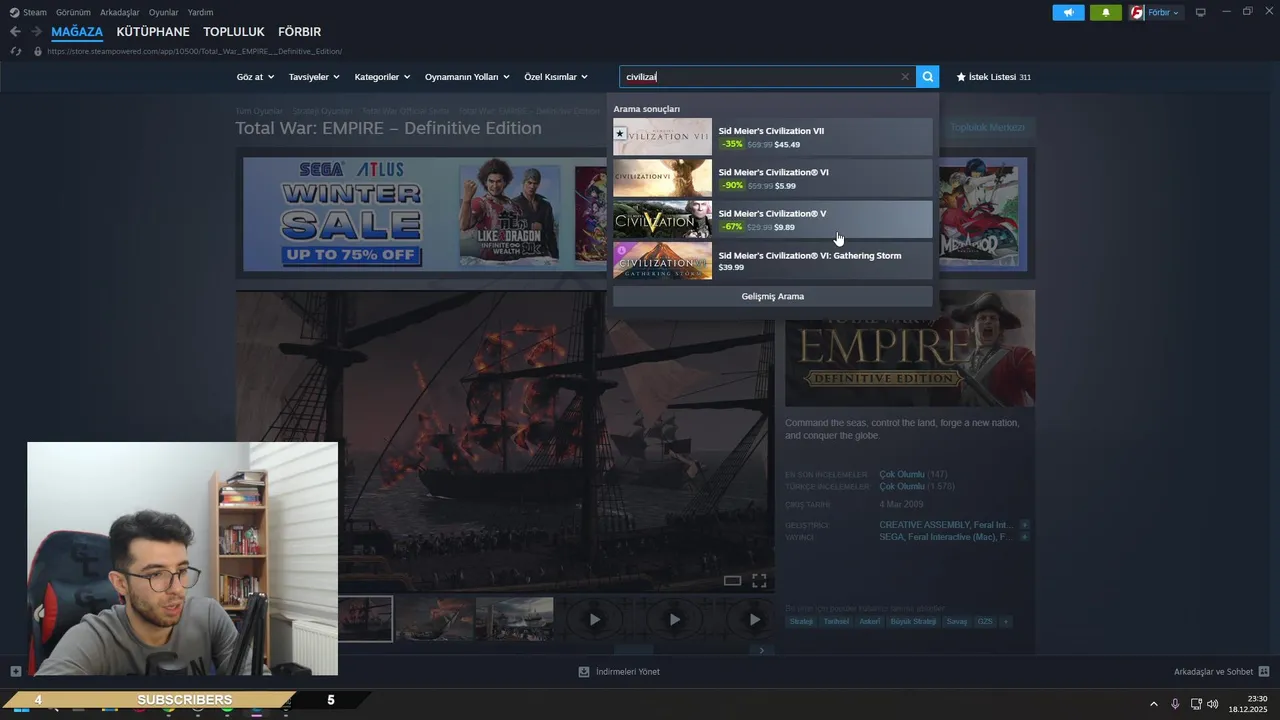The image size is (1280, 720).
Task: Select Sid Meier's Civilization VII result
Action: [772, 137]
